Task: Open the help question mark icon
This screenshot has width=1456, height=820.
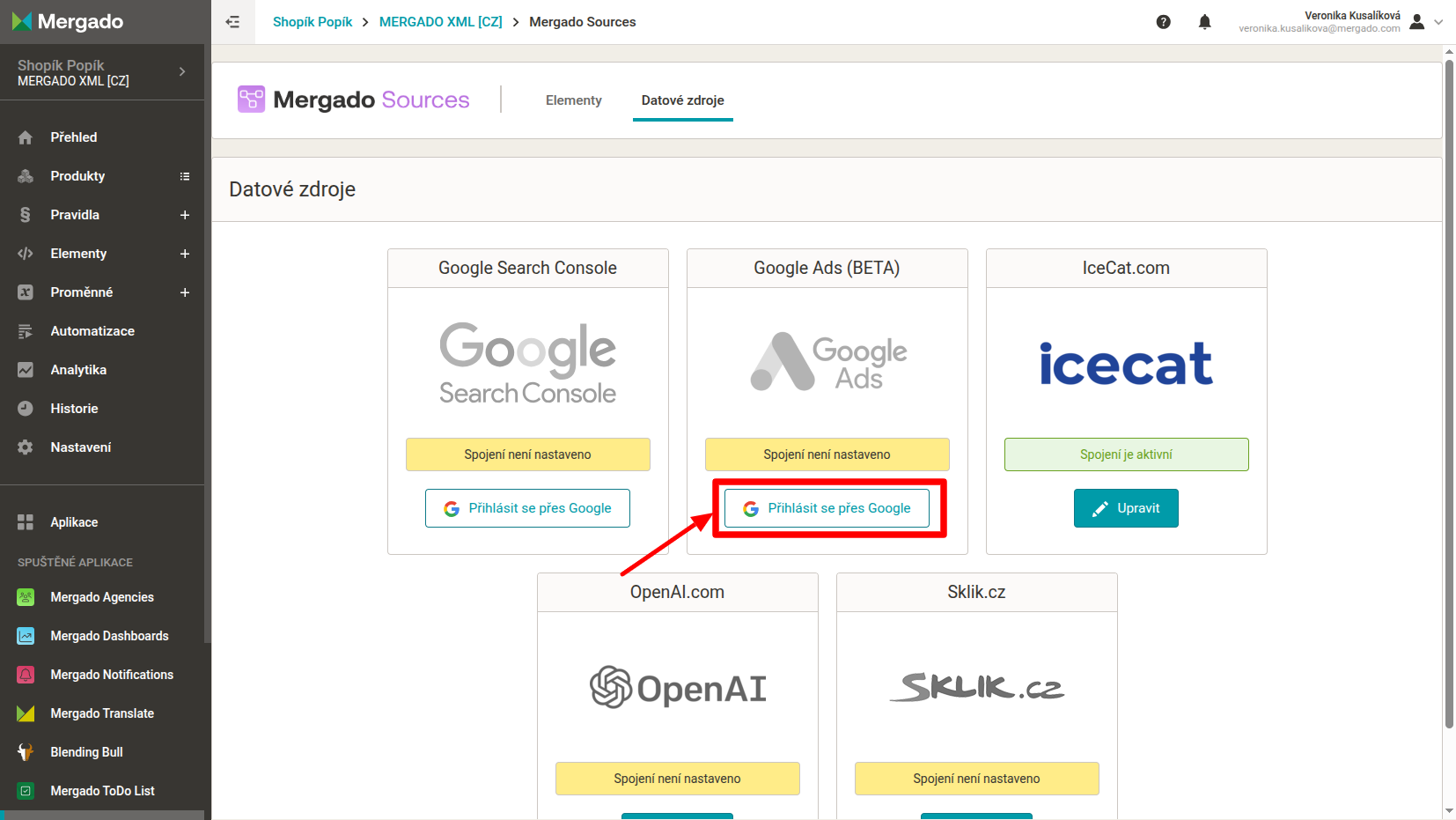Action: click(x=1163, y=22)
